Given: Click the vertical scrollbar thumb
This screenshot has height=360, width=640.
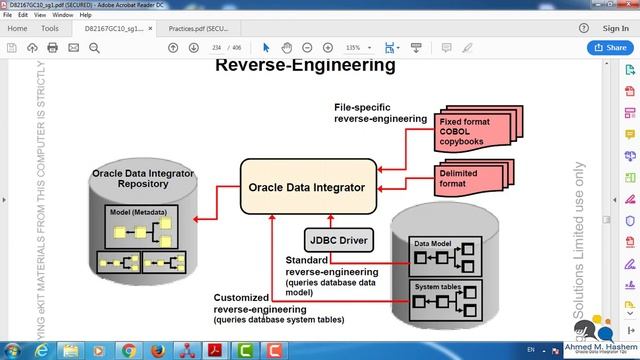Looking at the screenshot, I should click(x=607, y=220).
